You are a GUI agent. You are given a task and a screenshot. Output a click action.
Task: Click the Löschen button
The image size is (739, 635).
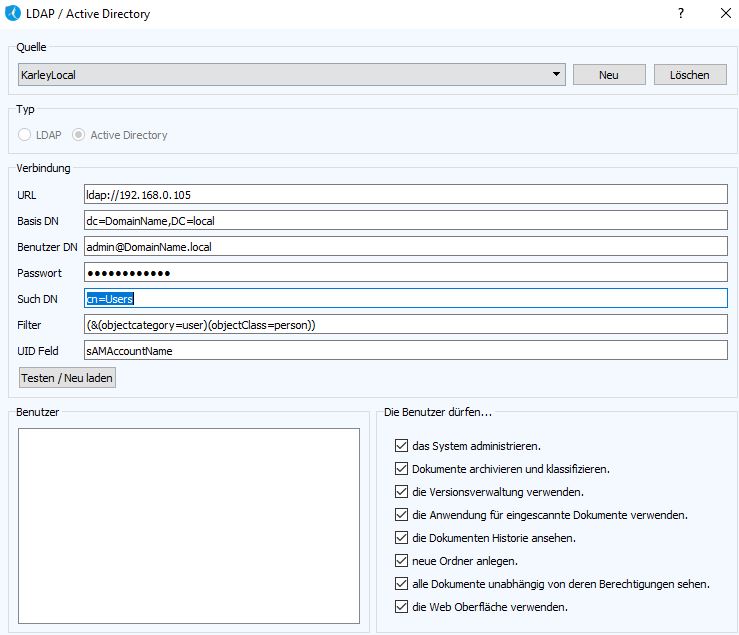pyautogui.click(x=690, y=75)
